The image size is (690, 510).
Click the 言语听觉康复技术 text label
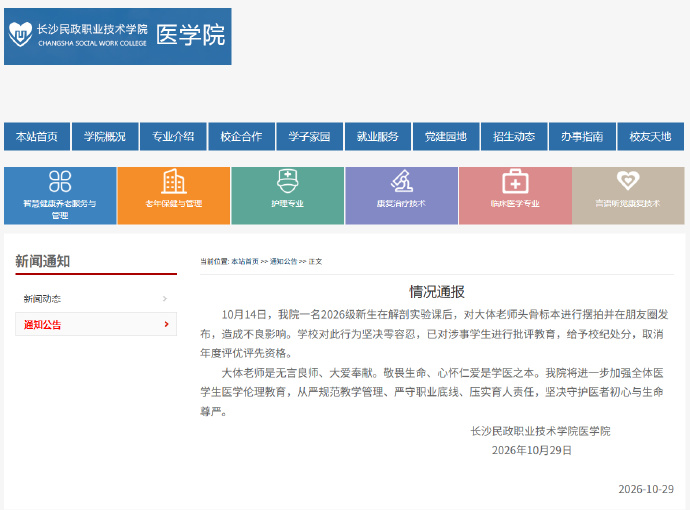[628, 204]
